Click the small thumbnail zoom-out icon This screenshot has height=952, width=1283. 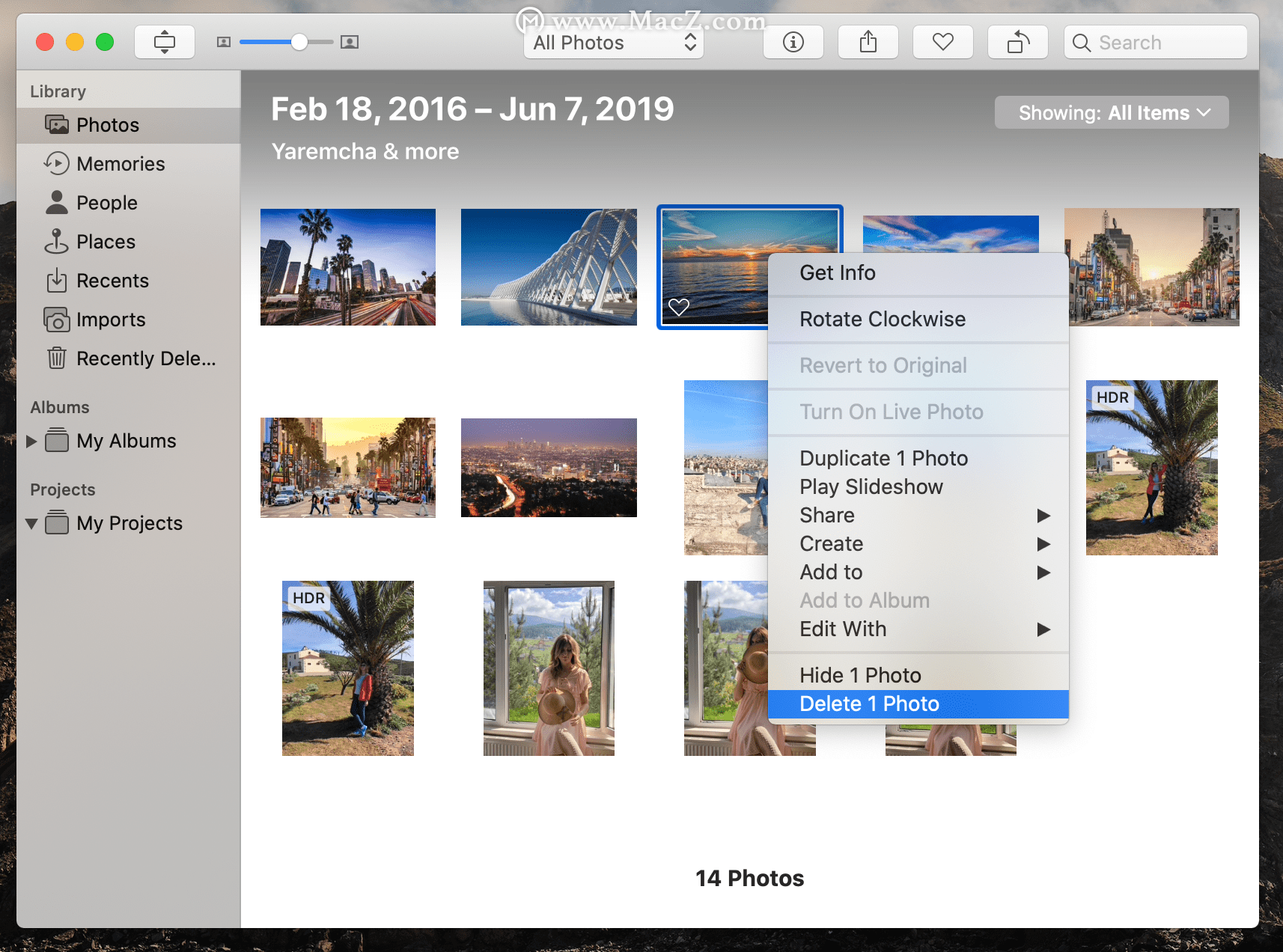(x=223, y=42)
